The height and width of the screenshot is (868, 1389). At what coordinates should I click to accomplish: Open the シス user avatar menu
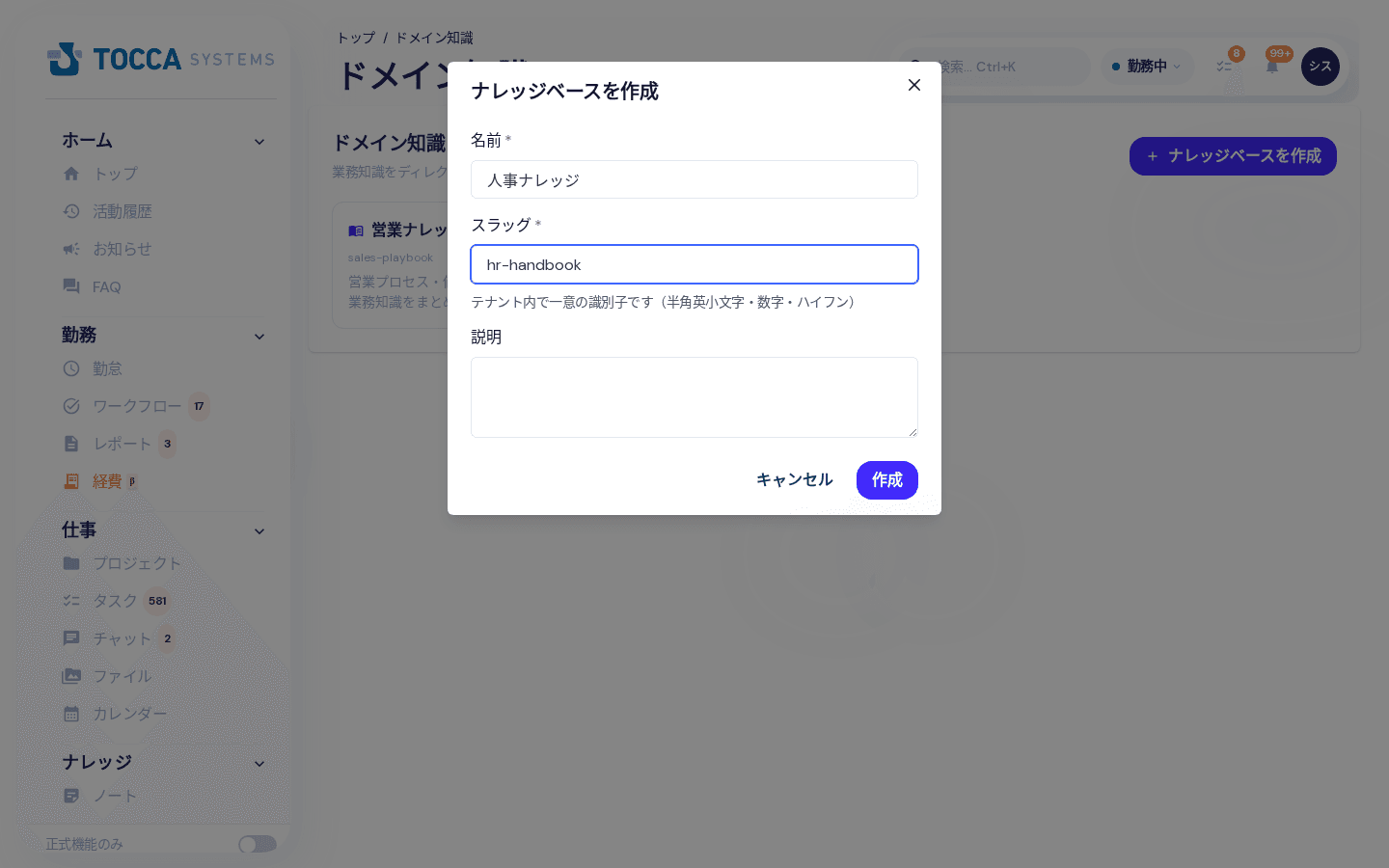1321,67
